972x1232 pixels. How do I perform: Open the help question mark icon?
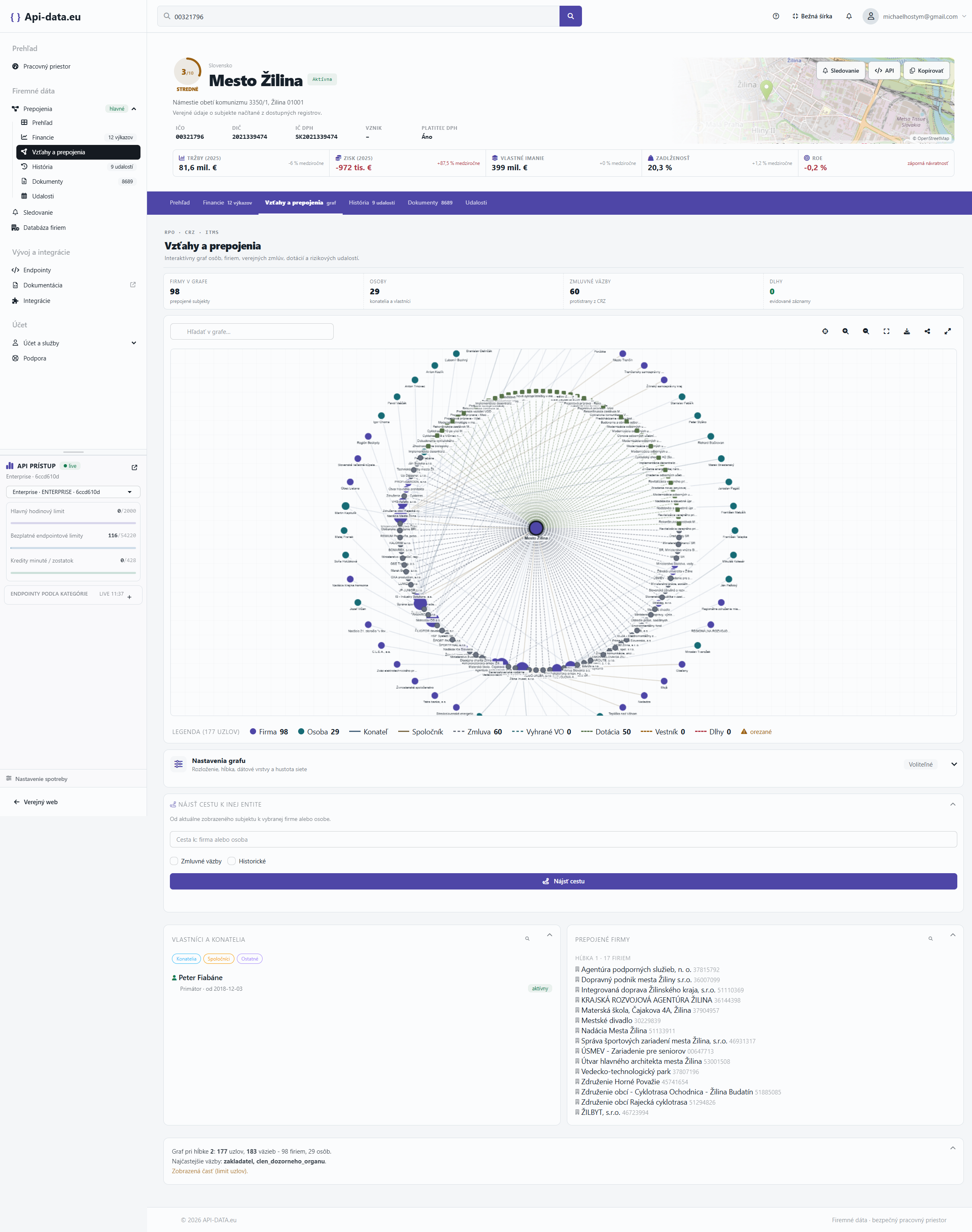[776, 16]
